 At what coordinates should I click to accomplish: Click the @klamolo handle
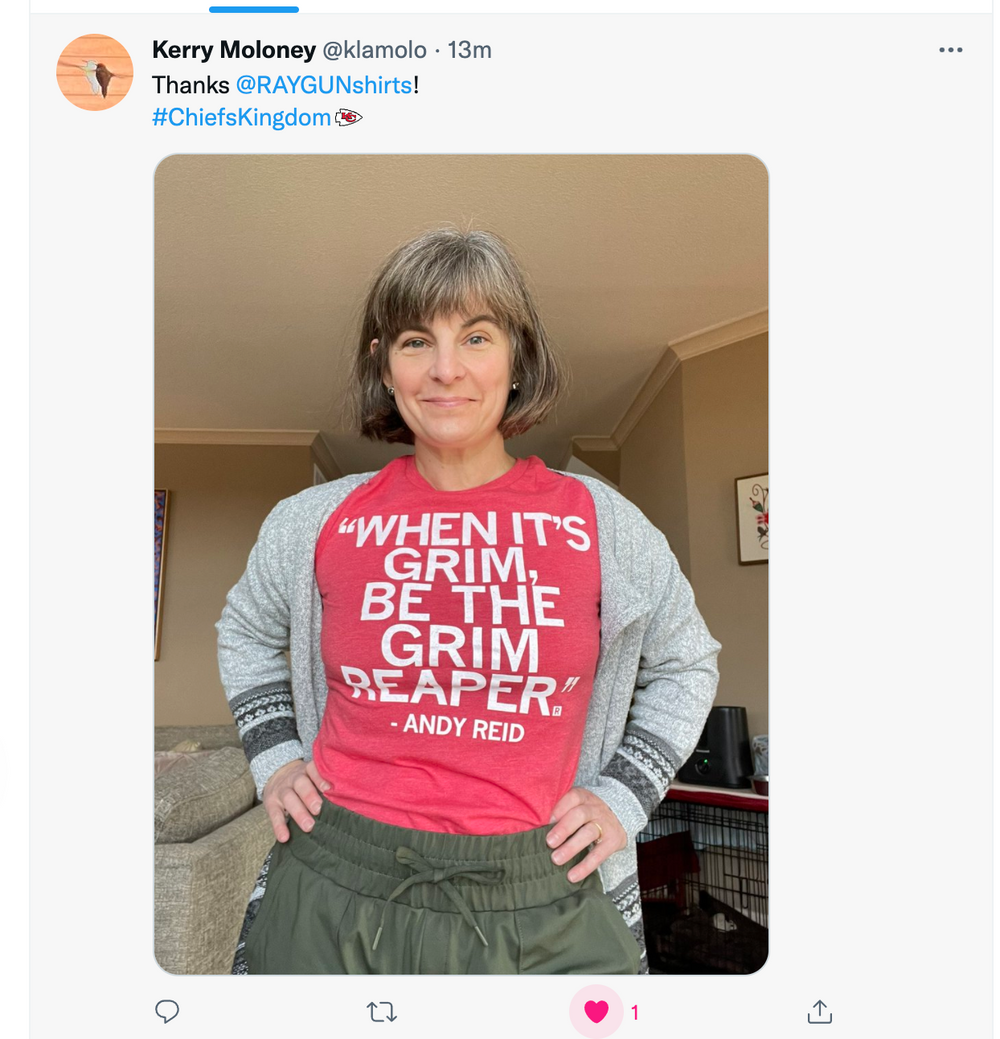(374, 50)
